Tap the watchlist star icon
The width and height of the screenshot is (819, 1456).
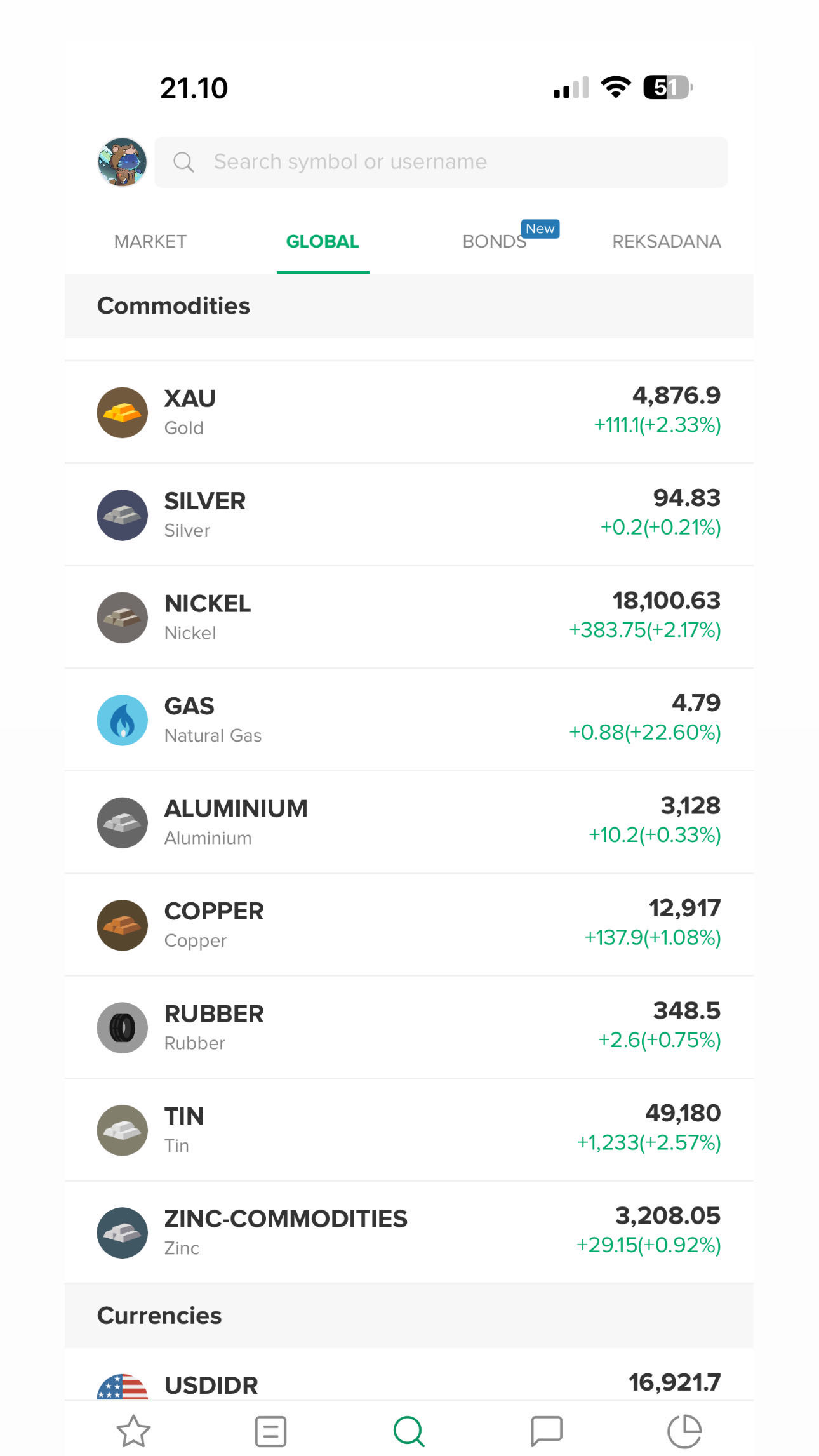(x=133, y=1431)
